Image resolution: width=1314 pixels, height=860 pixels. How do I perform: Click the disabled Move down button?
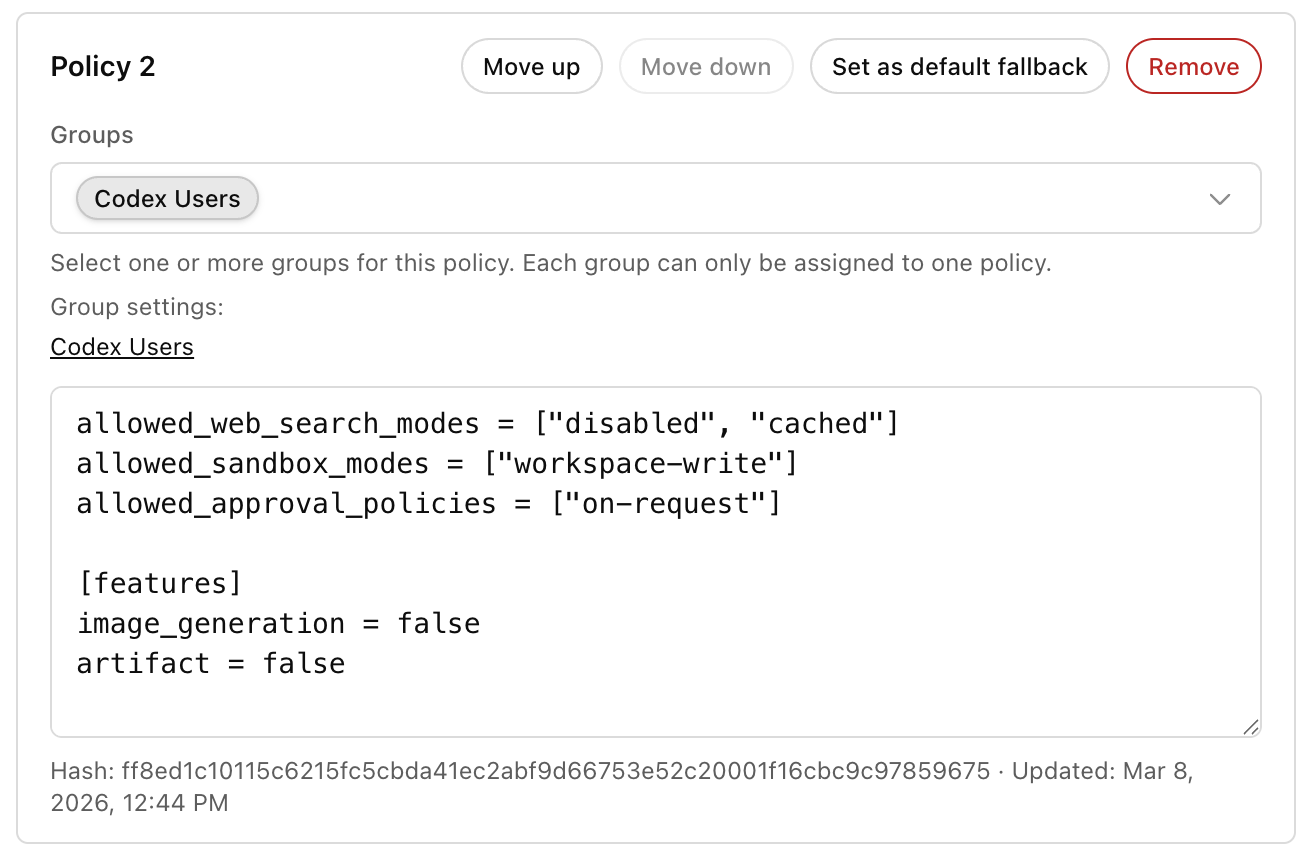pos(706,66)
